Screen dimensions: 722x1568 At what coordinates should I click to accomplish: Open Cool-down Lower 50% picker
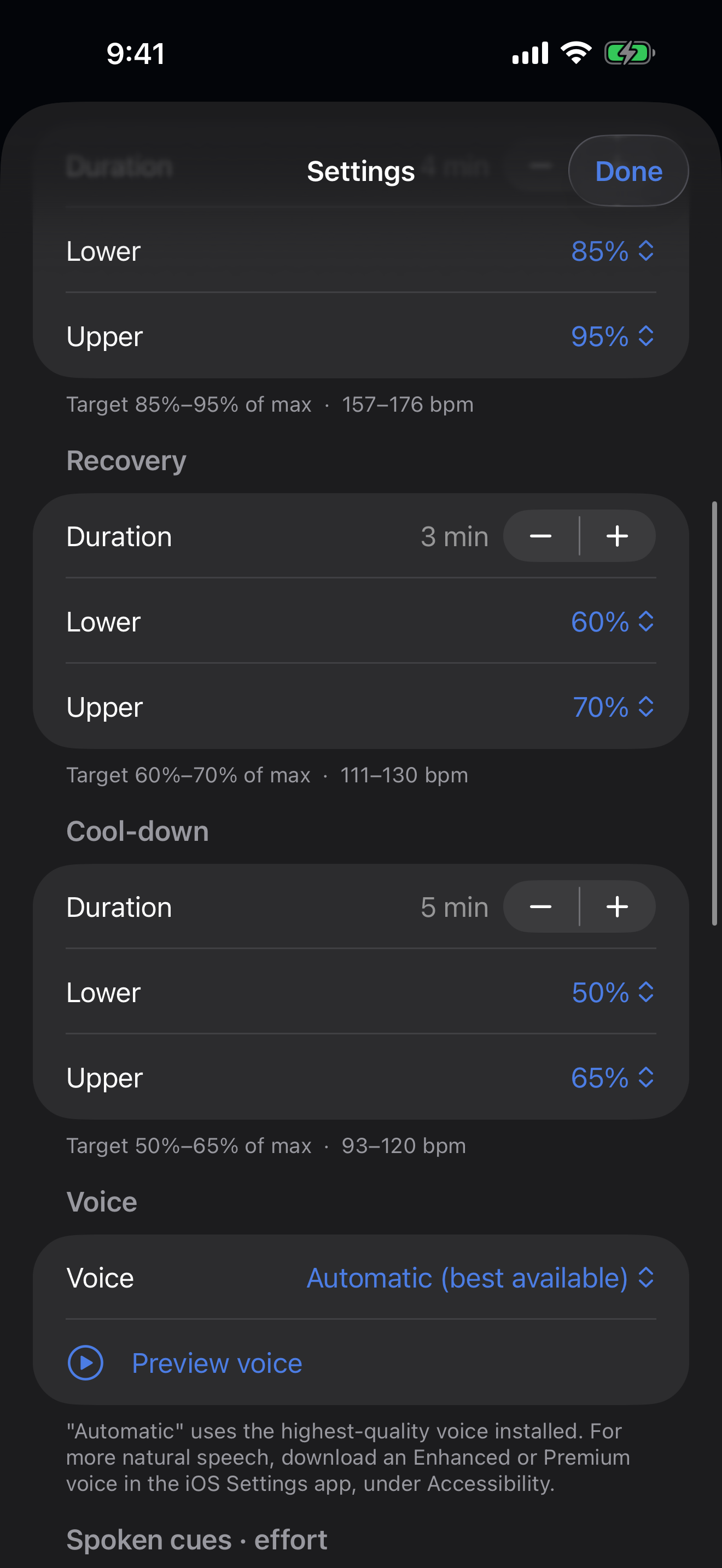point(613,992)
